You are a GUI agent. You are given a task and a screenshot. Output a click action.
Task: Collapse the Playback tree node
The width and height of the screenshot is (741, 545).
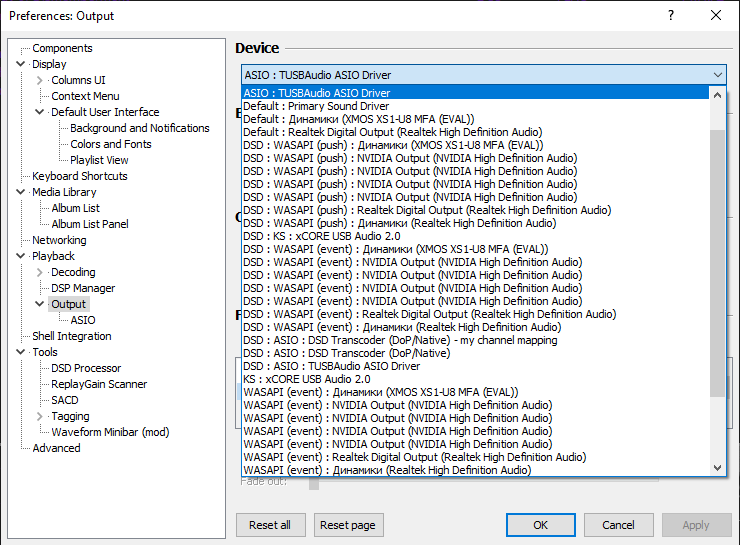21,256
